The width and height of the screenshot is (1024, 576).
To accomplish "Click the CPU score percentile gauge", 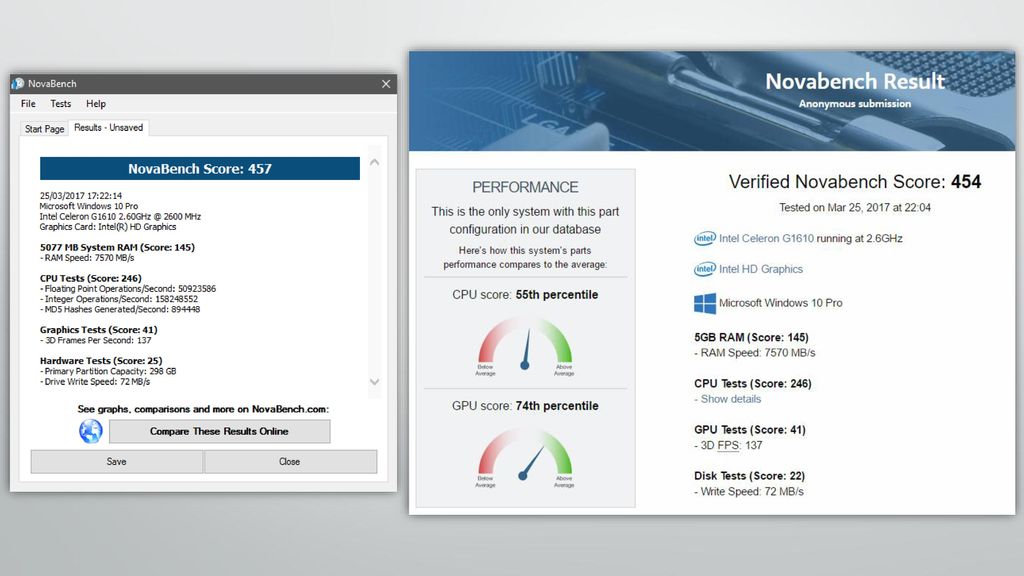I will pos(525,345).
